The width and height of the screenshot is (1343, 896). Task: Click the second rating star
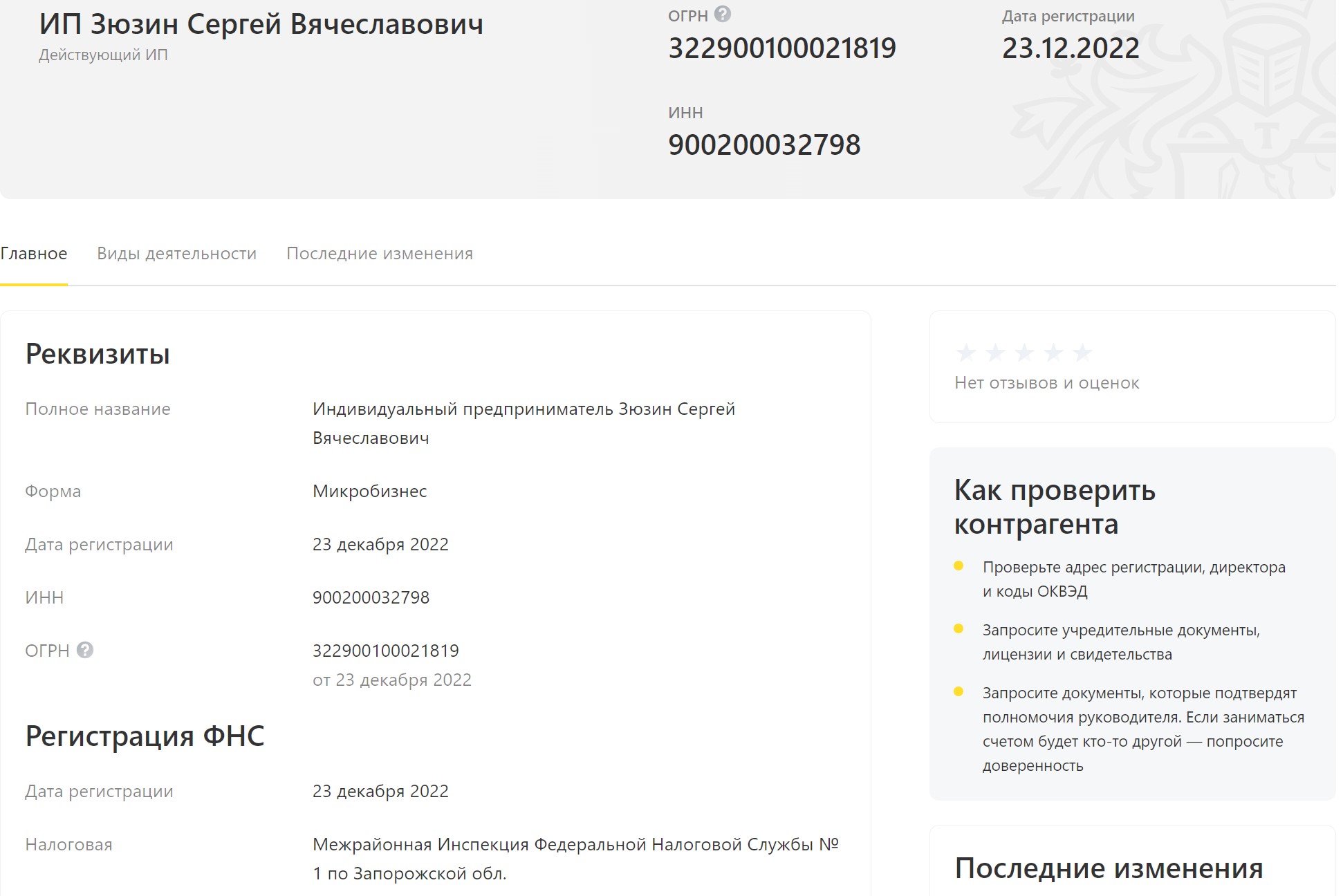click(995, 353)
